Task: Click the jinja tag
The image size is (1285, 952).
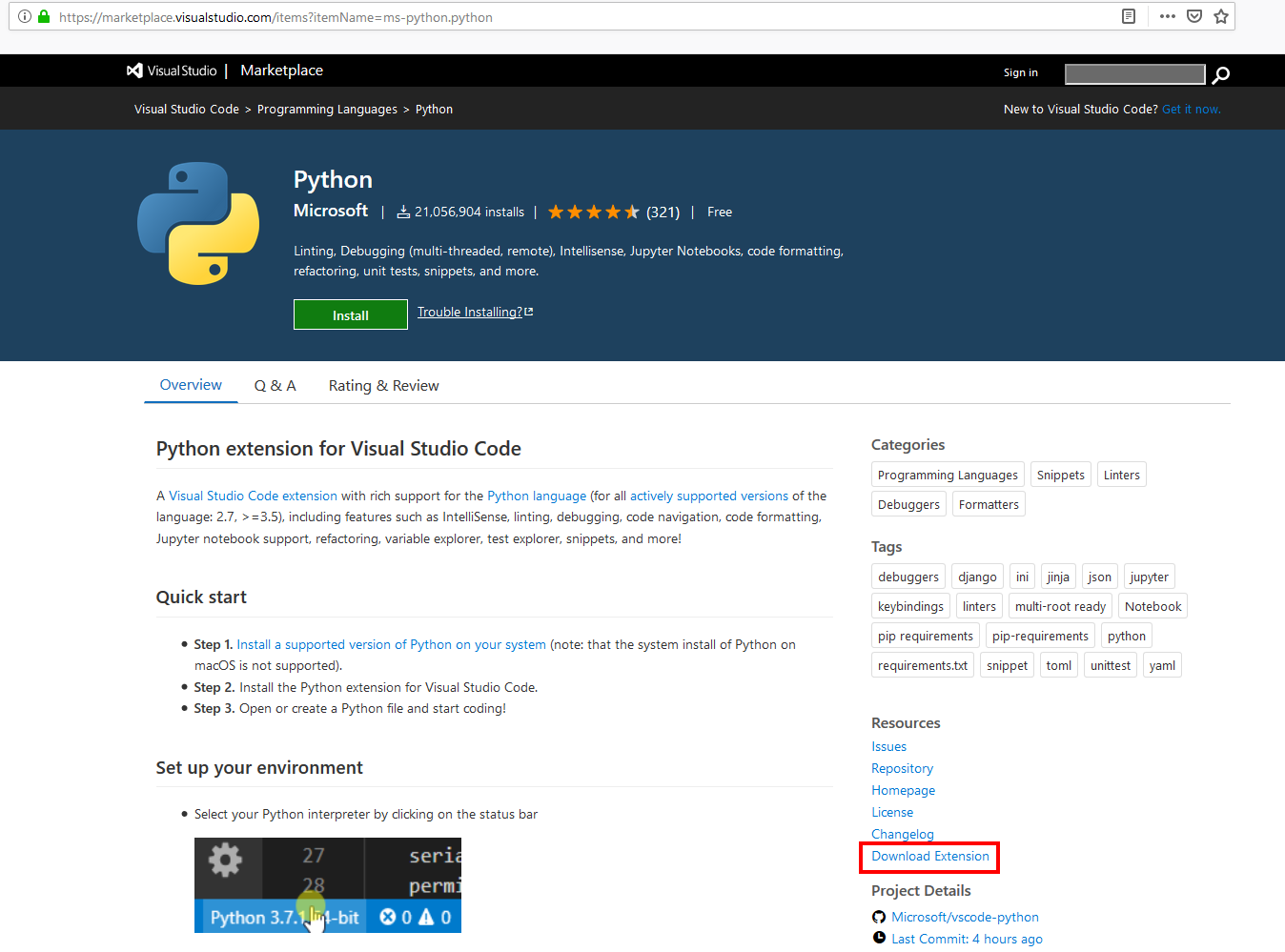Action: [x=1058, y=577]
